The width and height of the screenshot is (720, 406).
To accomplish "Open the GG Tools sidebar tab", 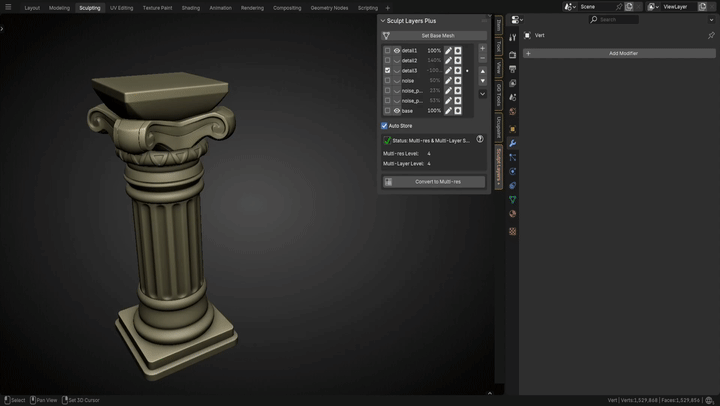I will pyautogui.click(x=499, y=94).
